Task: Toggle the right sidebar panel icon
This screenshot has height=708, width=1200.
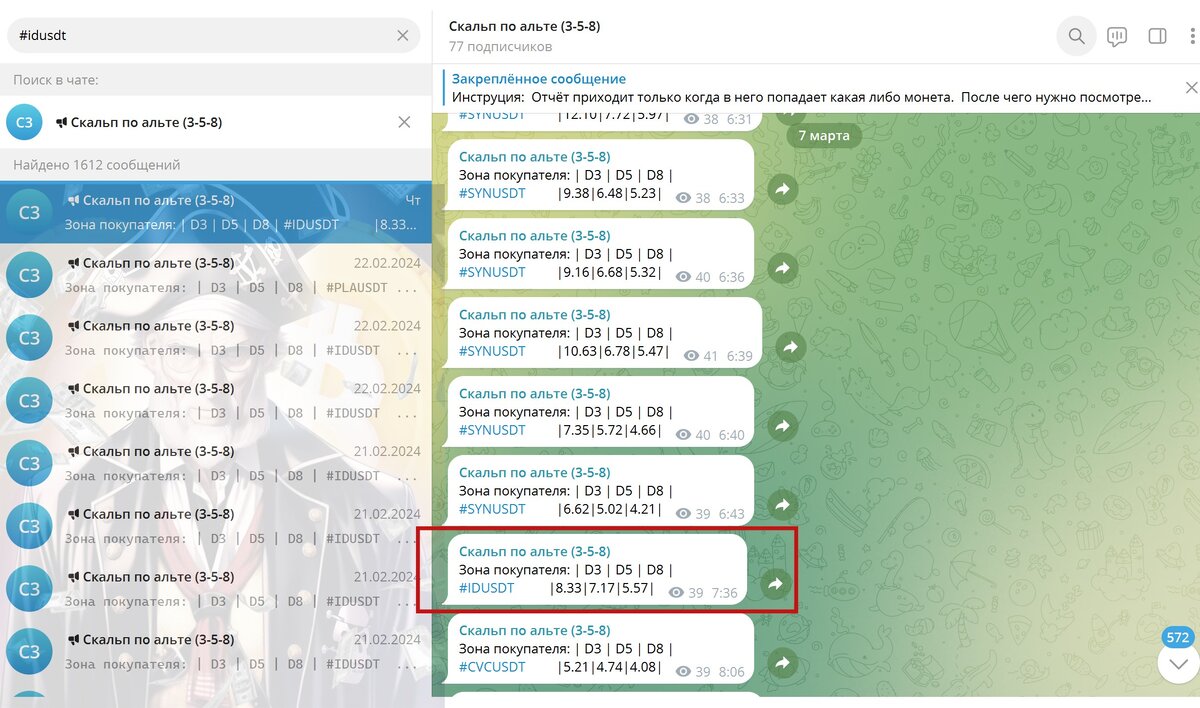Action: click(1157, 37)
